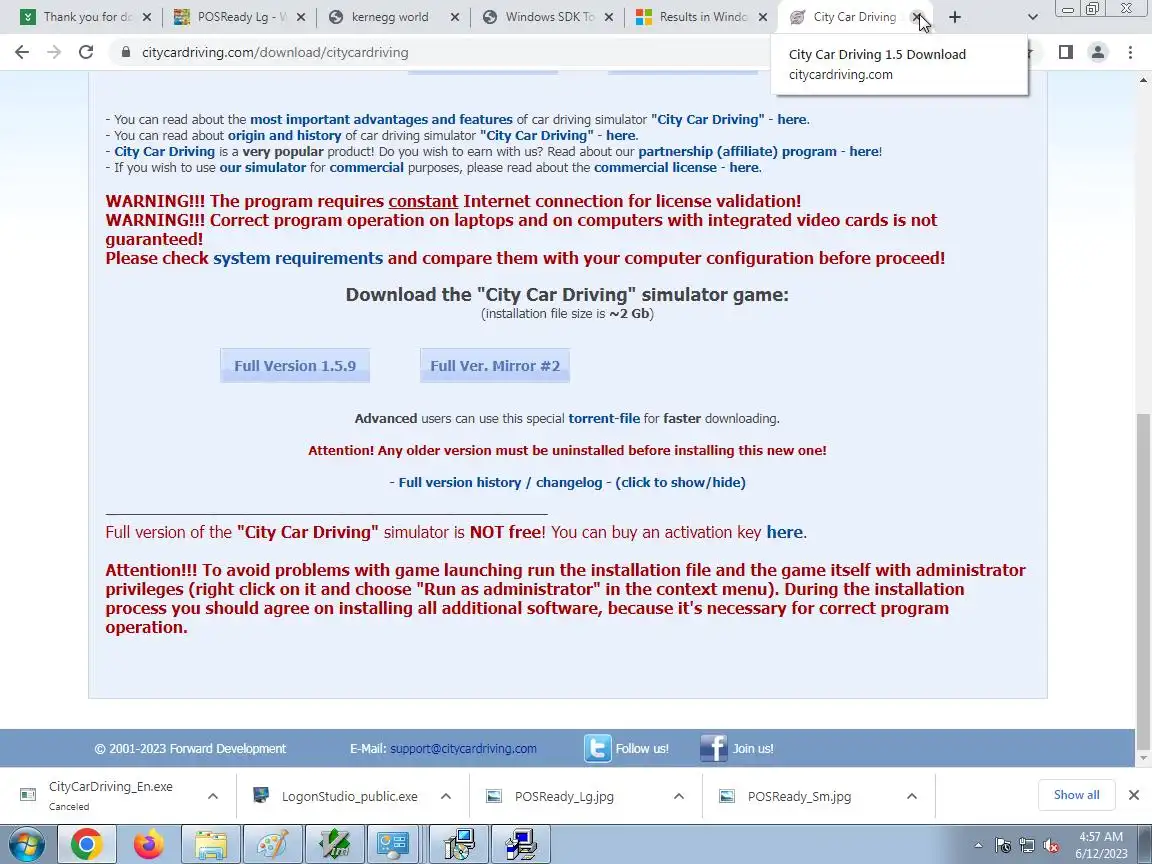Open Facebook Join us icon

click(713, 748)
